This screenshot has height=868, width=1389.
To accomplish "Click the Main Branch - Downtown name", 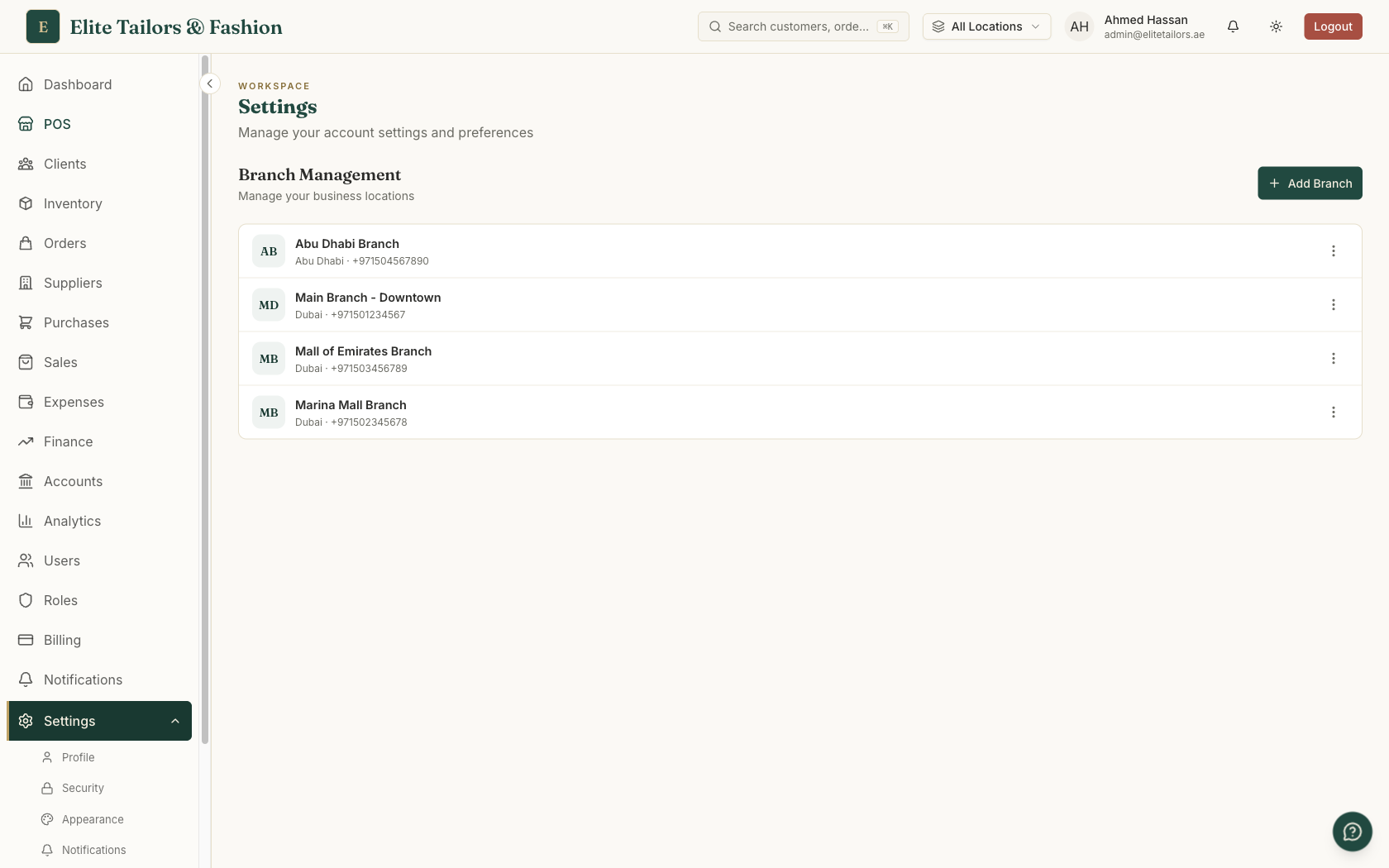I will coord(368,298).
